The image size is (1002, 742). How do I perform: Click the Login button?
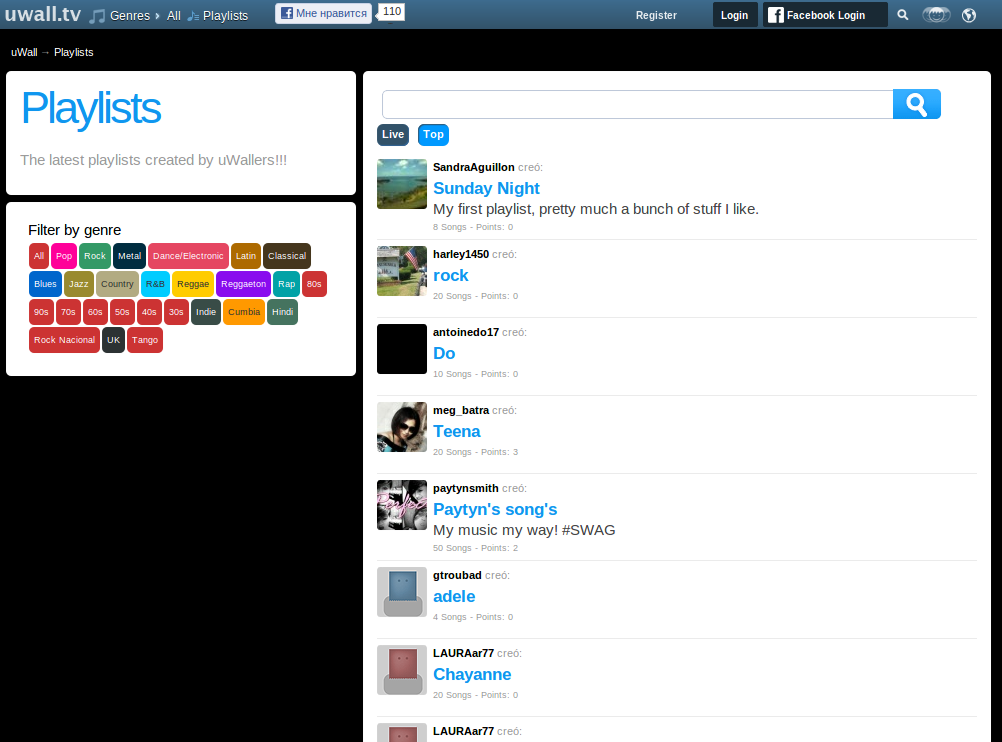click(734, 15)
